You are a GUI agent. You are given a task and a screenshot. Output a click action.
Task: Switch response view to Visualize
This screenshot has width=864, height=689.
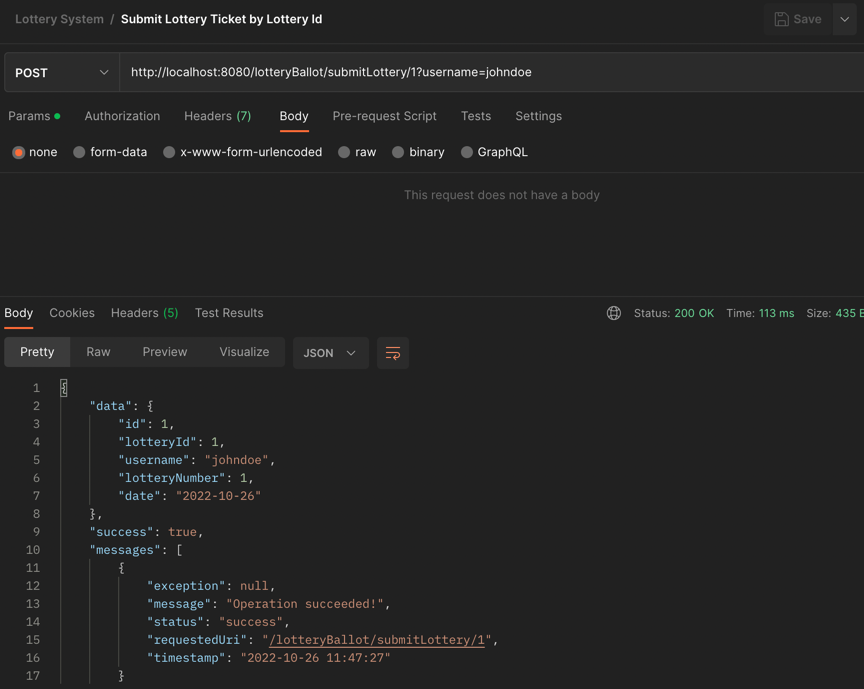(x=244, y=352)
